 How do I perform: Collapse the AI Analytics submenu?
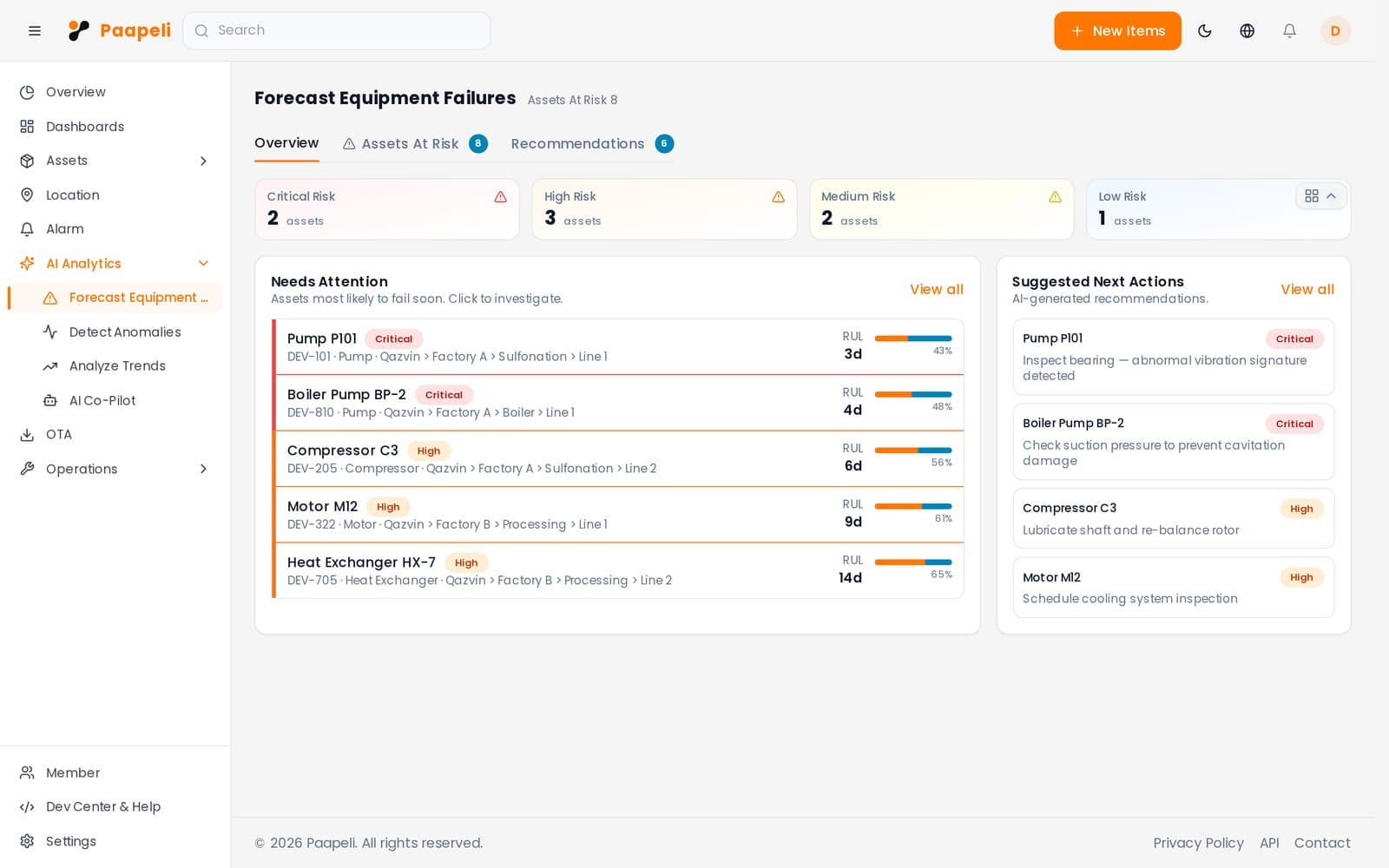203,264
